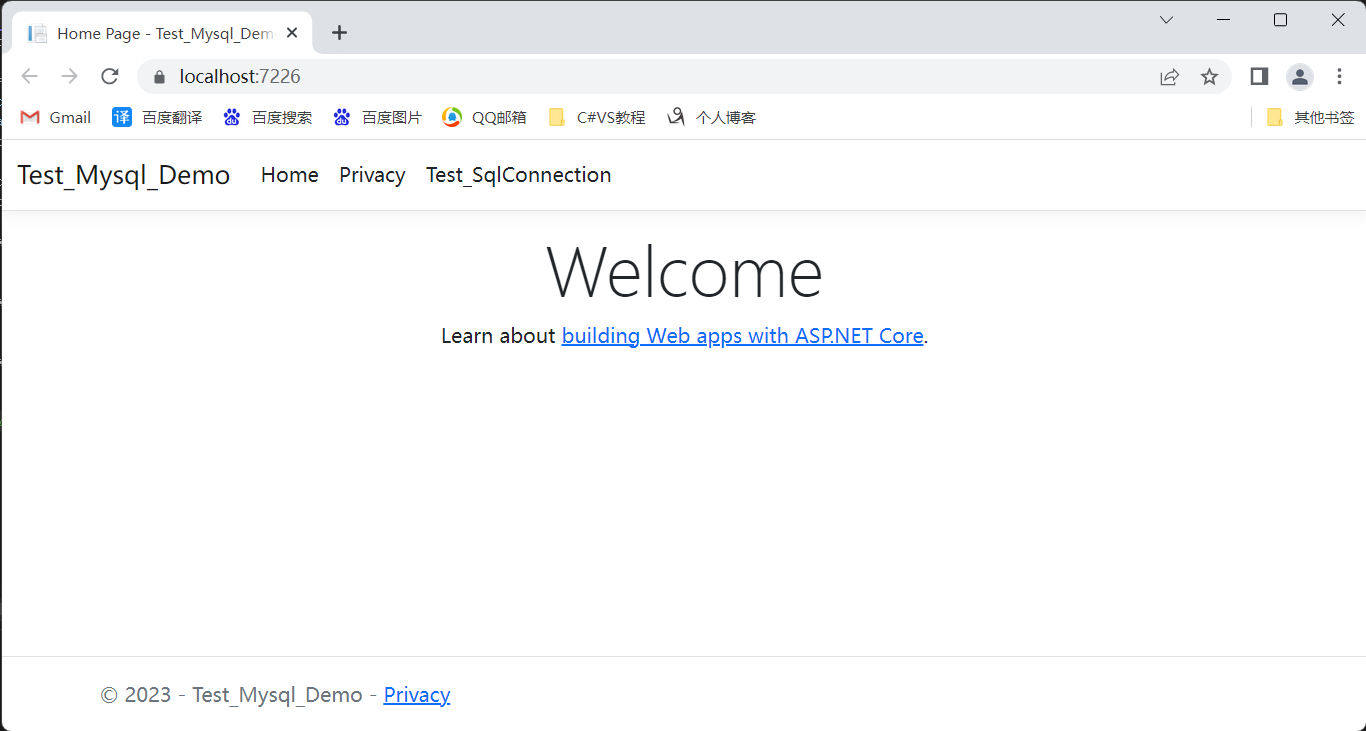1366x731 pixels.
Task: Open the Chrome three-dot menu
Action: (1339, 77)
